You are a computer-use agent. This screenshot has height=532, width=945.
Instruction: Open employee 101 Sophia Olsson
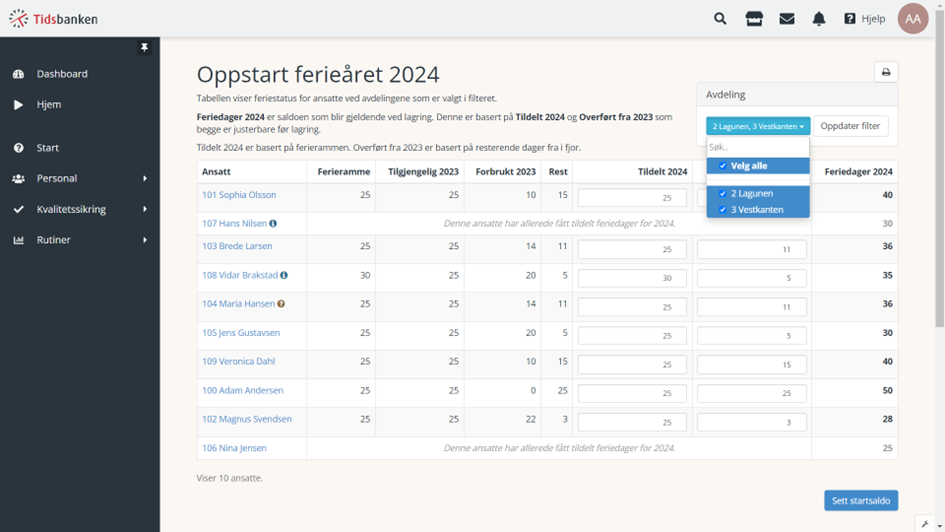coord(239,195)
